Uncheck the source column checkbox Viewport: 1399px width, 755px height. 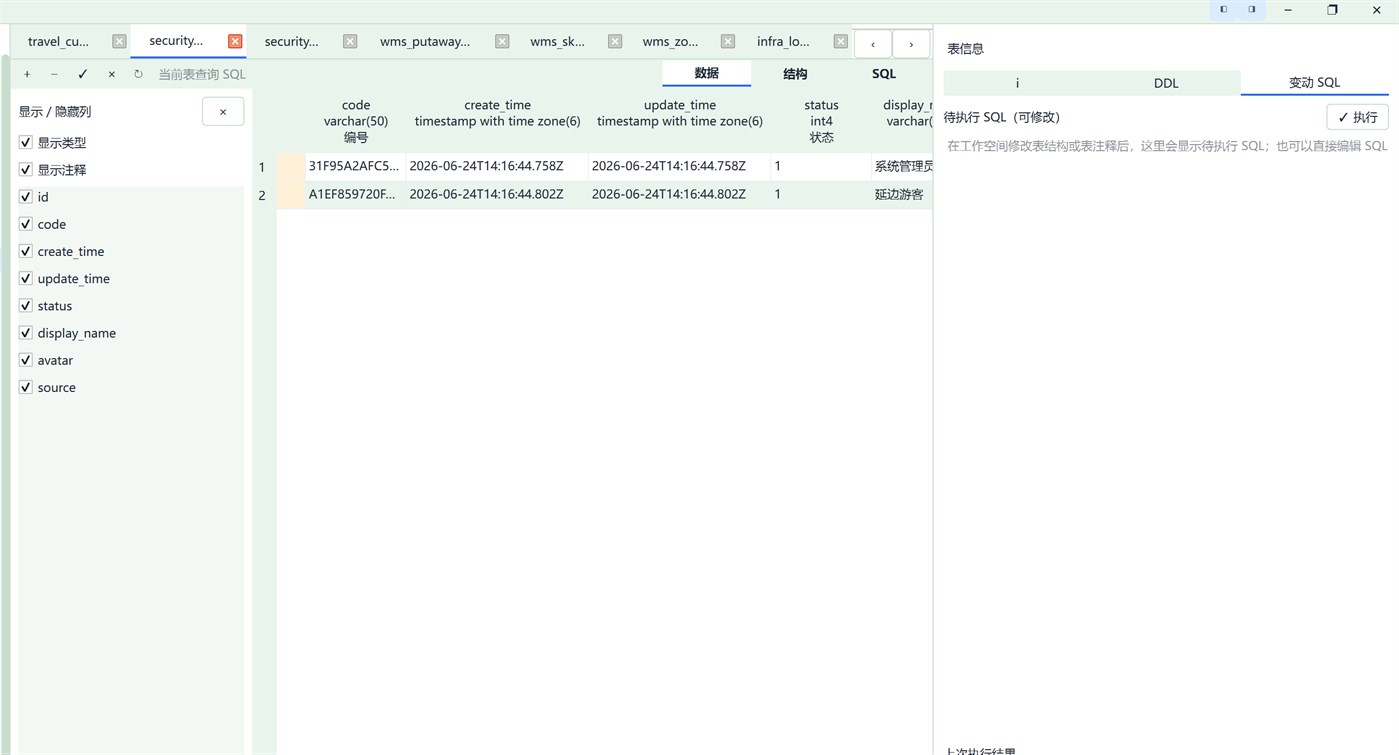pos(26,387)
